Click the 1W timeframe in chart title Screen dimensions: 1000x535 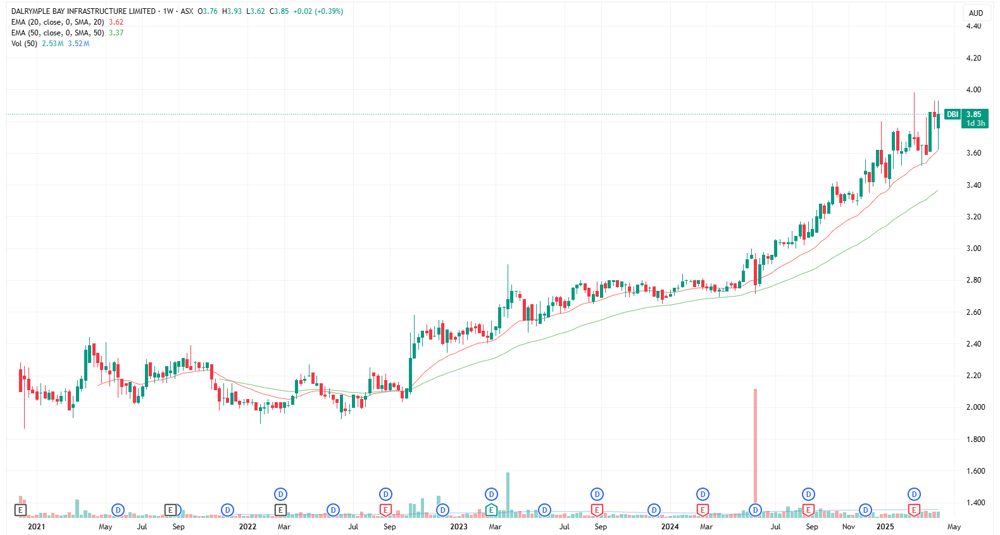[168, 11]
